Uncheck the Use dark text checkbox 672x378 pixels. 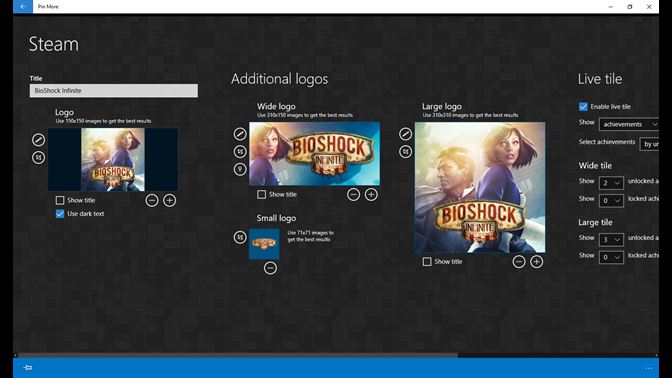click(x=60, y=213)
